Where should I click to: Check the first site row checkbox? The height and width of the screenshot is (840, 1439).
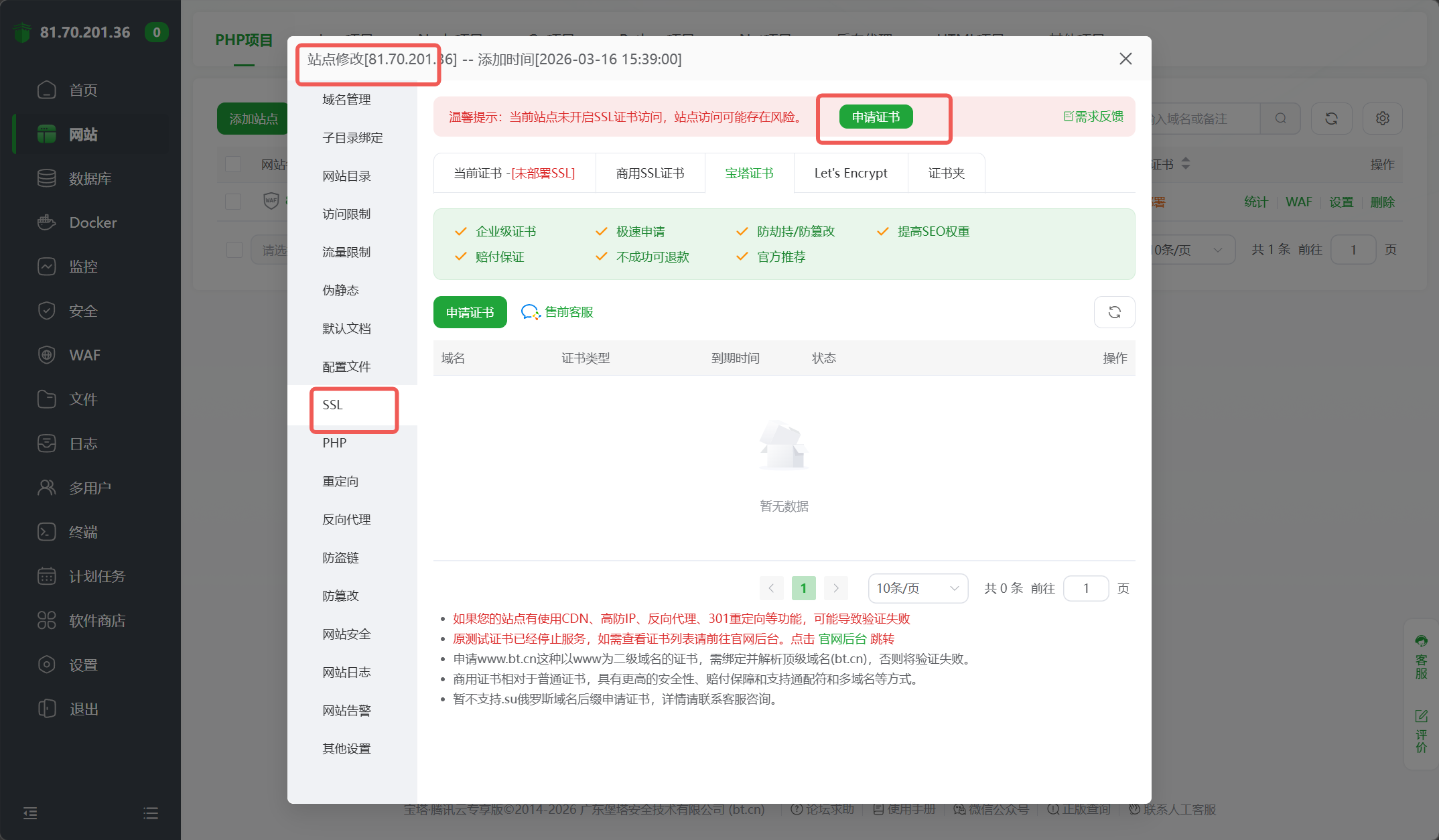233,202
